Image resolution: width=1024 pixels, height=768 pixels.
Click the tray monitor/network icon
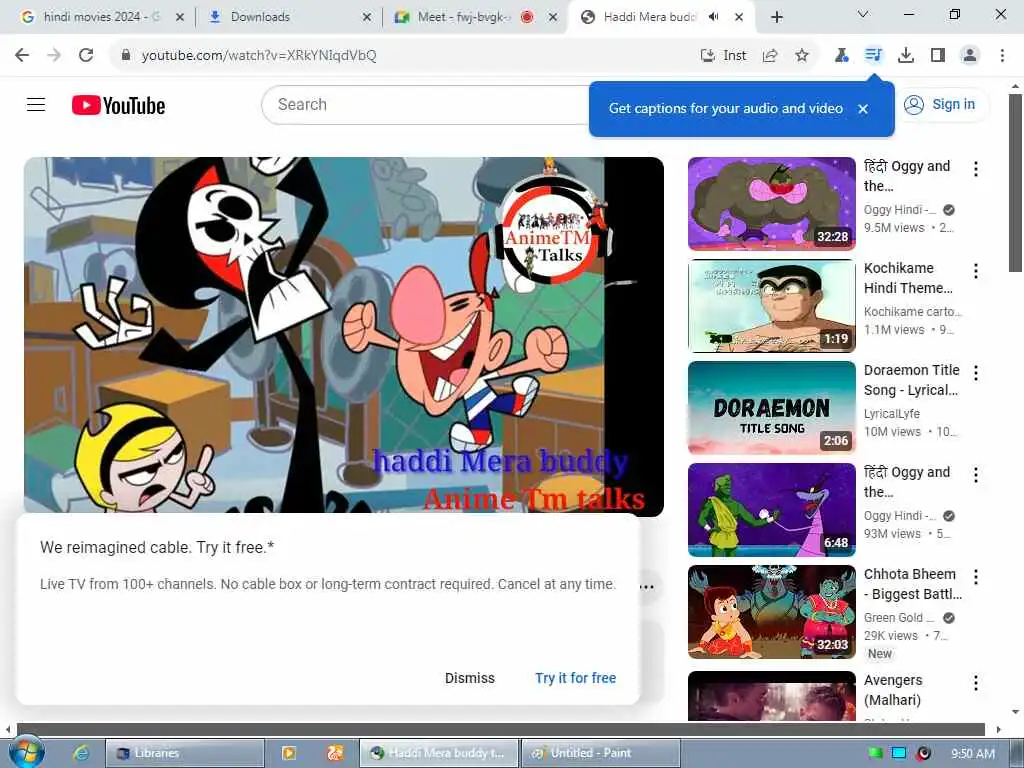pos(899,754)
